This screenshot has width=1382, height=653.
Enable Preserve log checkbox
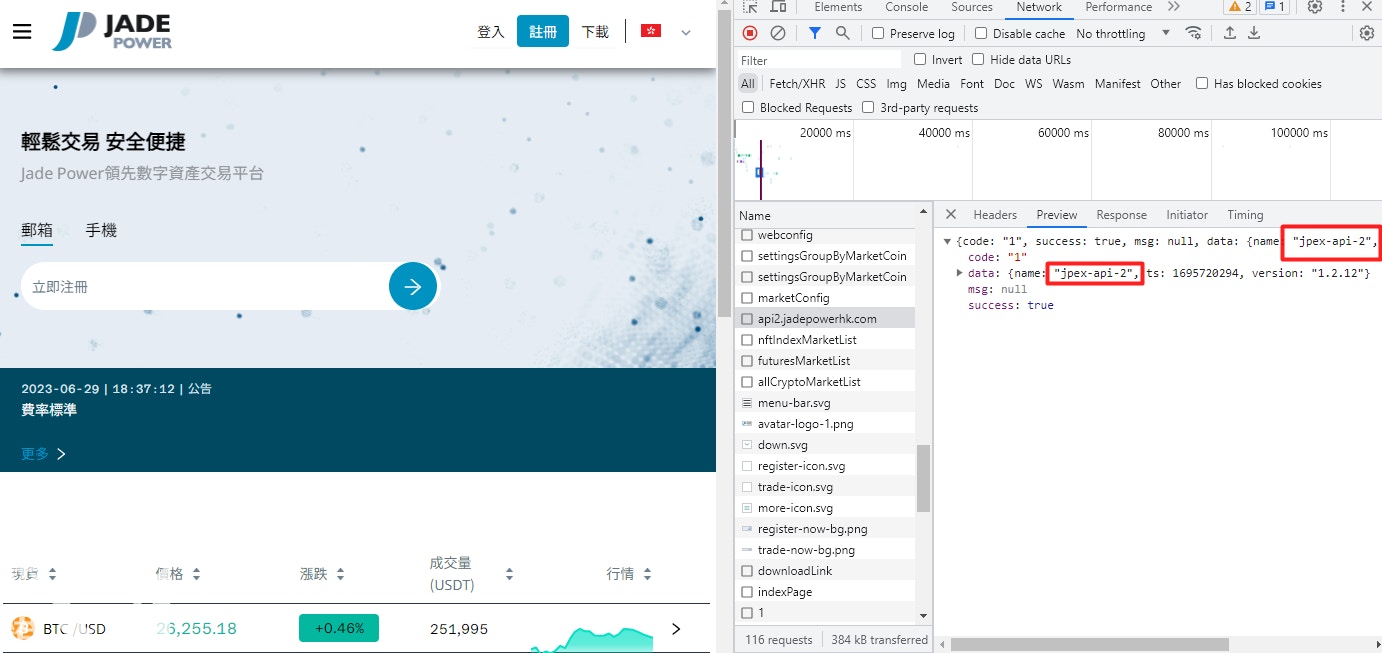pyautogui.click(x=878, y=33)
